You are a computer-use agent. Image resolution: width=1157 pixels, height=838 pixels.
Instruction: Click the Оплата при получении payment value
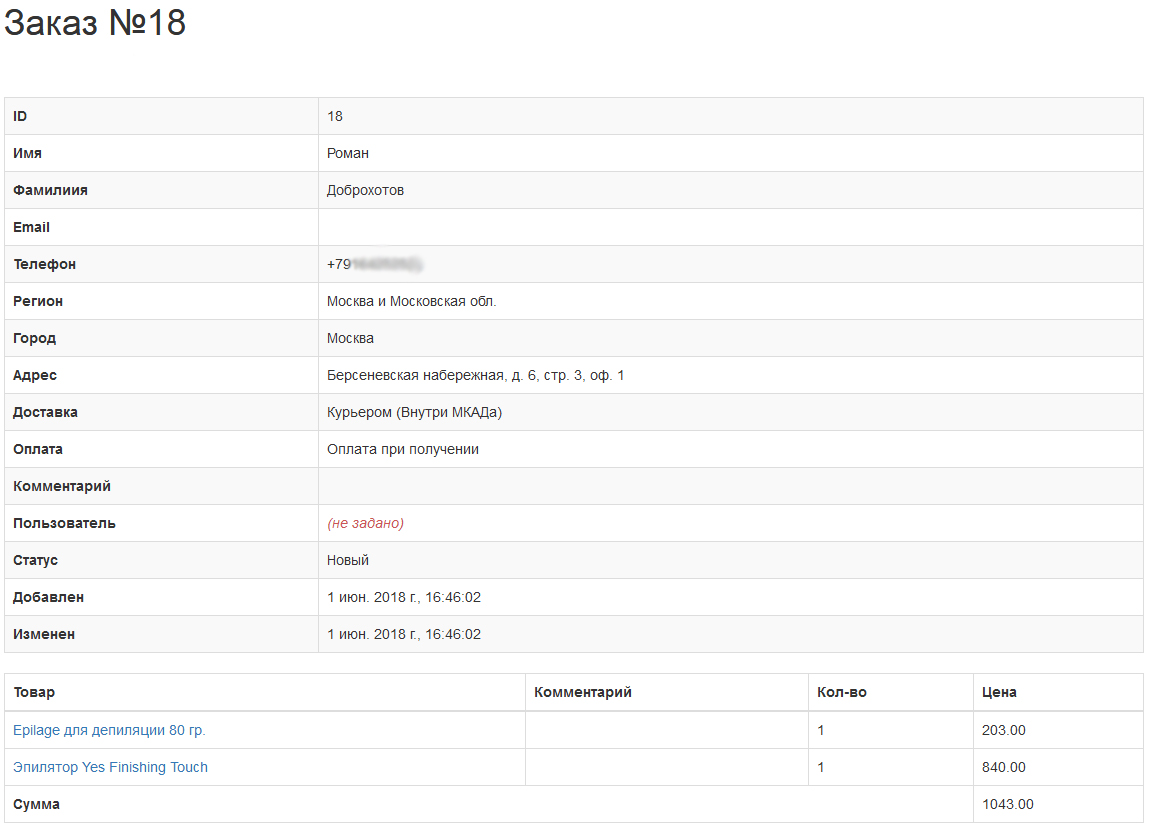click(x=402, y=449)
